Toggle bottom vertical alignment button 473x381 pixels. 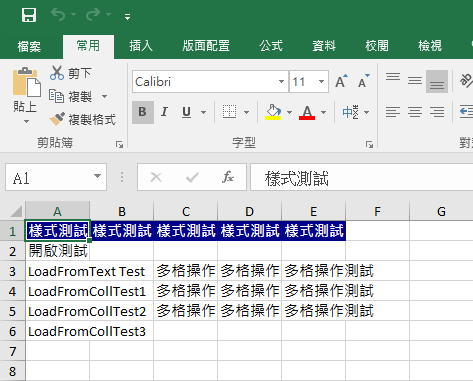click(437, 81)
